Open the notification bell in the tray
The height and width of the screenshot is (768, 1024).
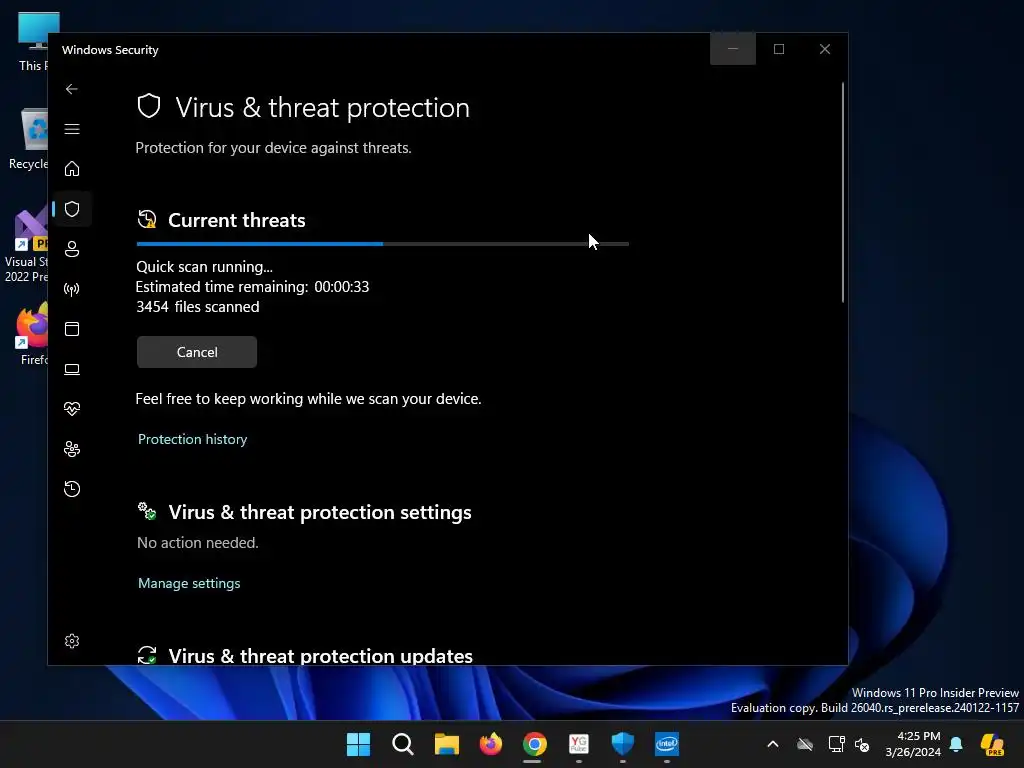pos(956,744)
